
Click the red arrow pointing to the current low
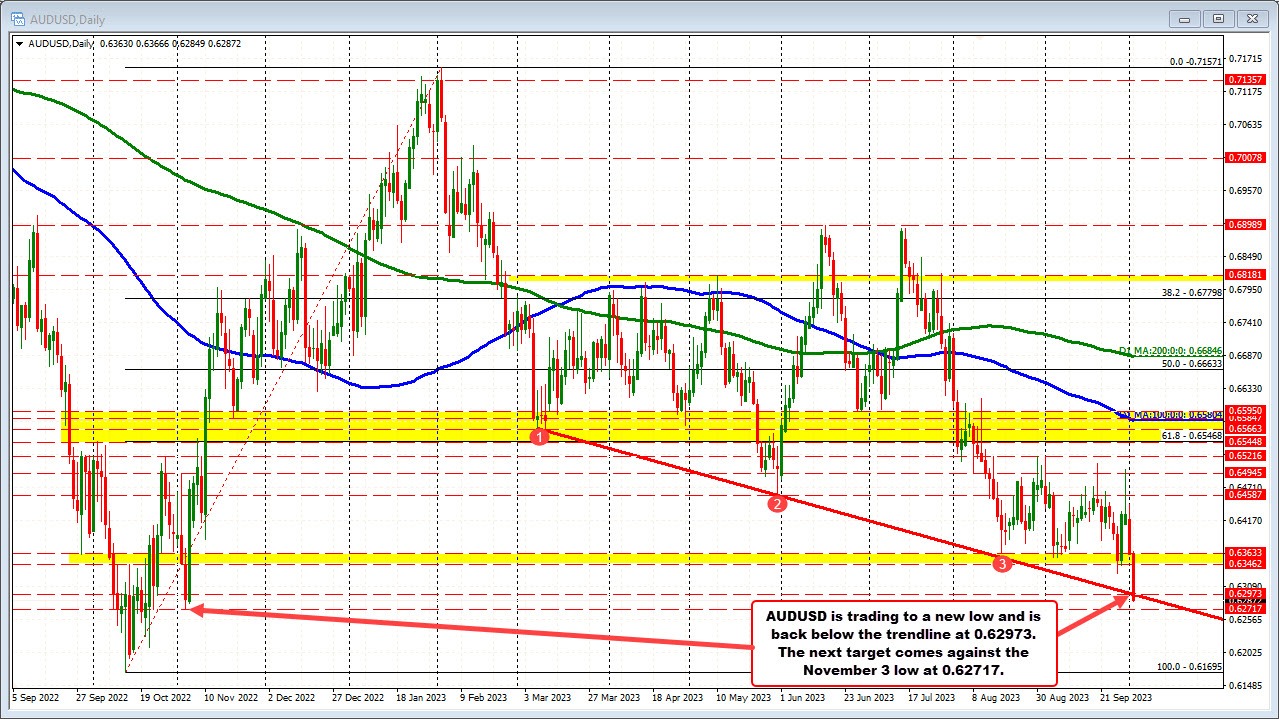pos(1124,597)
